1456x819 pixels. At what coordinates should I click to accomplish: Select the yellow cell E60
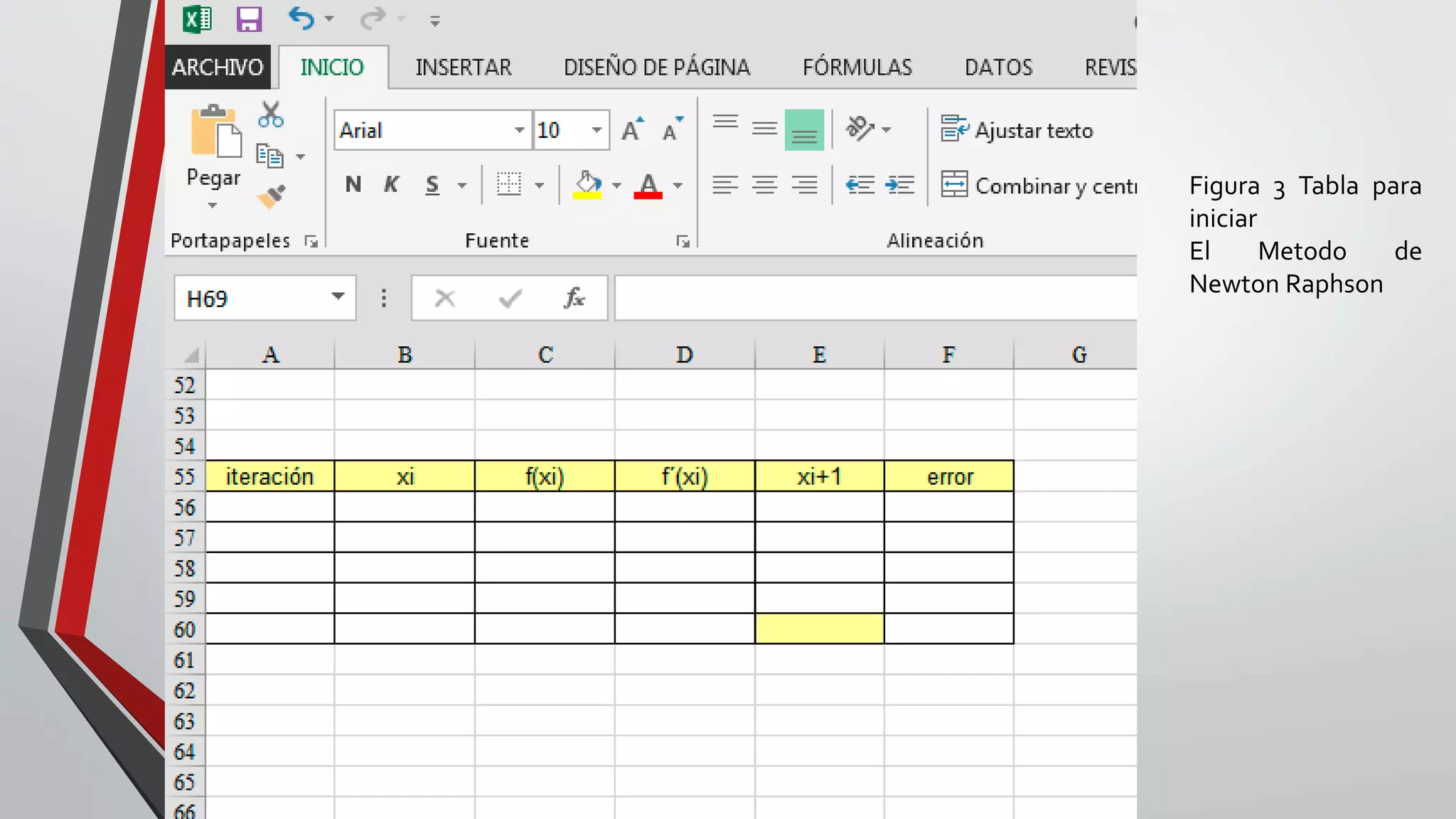coord(819,628)
